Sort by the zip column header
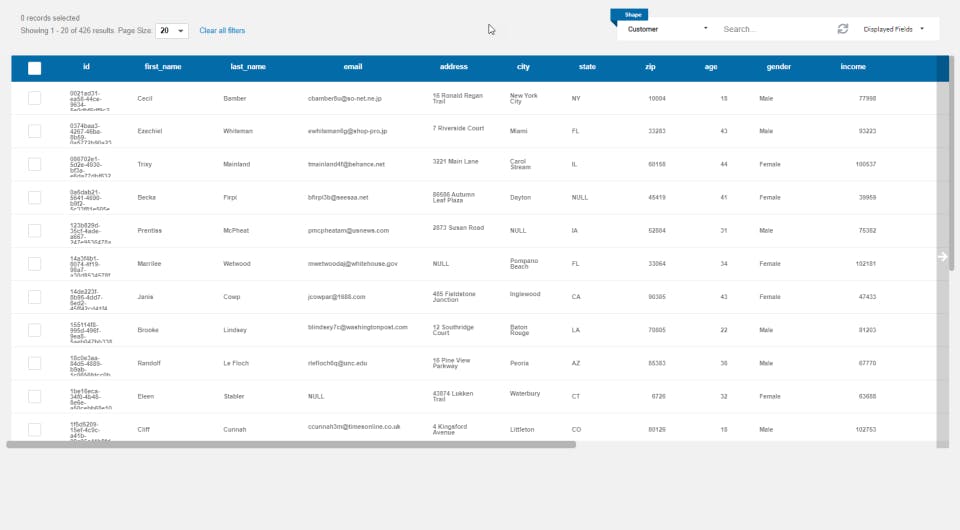The width and height of the screenshot is (960, 530). coord(650,67)
